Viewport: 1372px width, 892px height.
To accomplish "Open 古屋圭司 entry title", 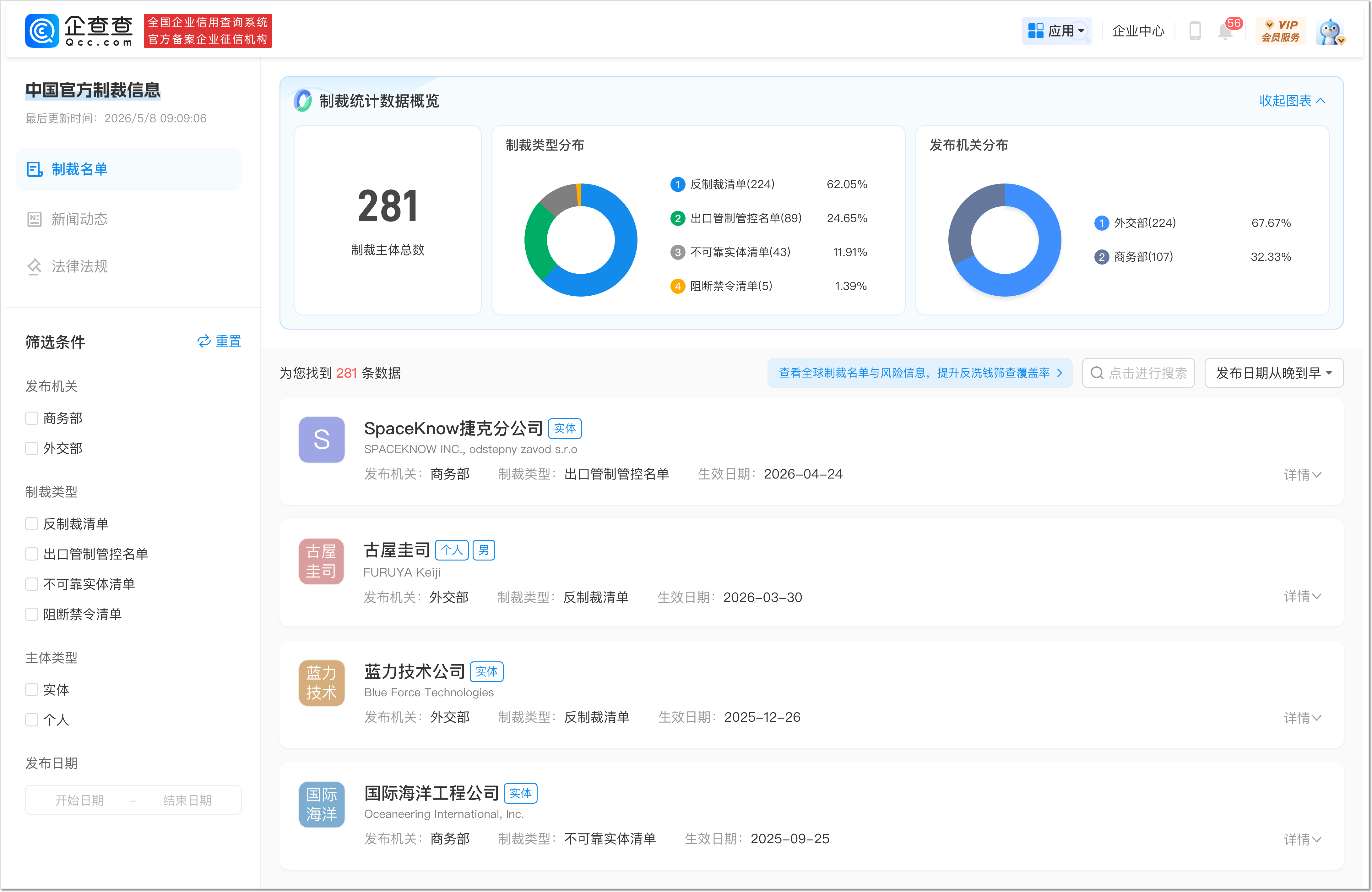I will coord(397,550).
